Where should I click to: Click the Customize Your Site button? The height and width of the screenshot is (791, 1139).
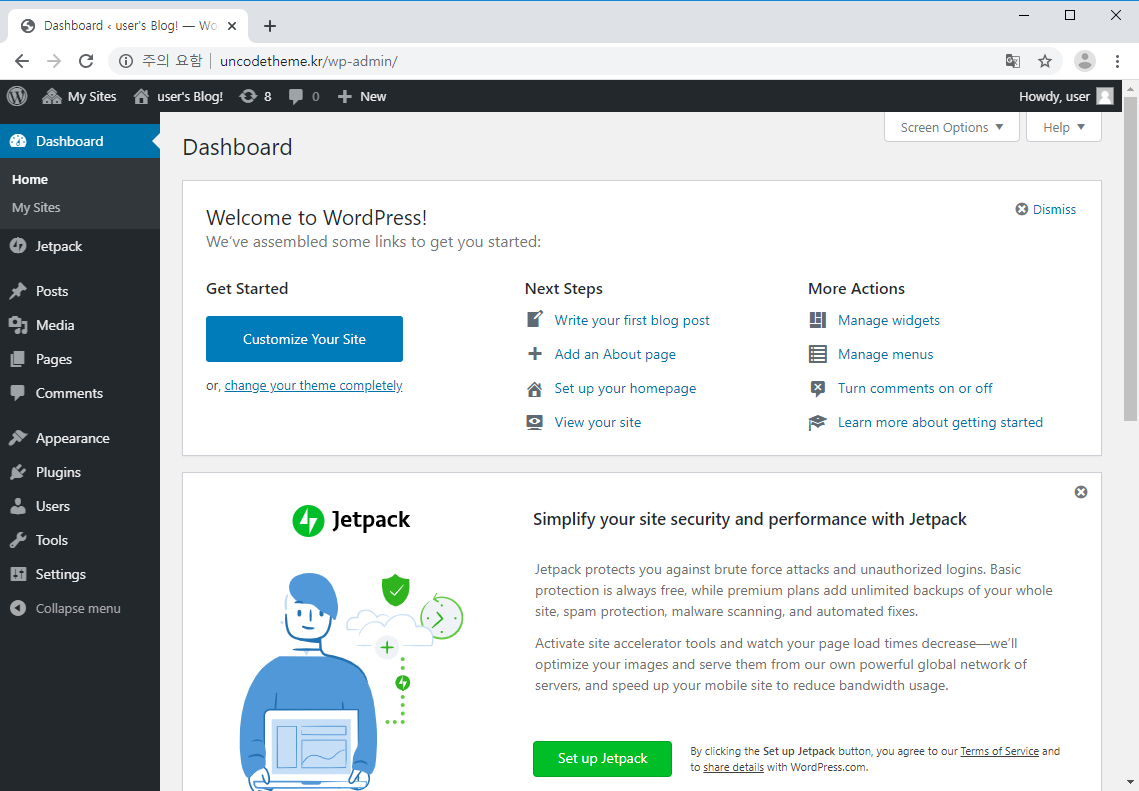[304, 338]
